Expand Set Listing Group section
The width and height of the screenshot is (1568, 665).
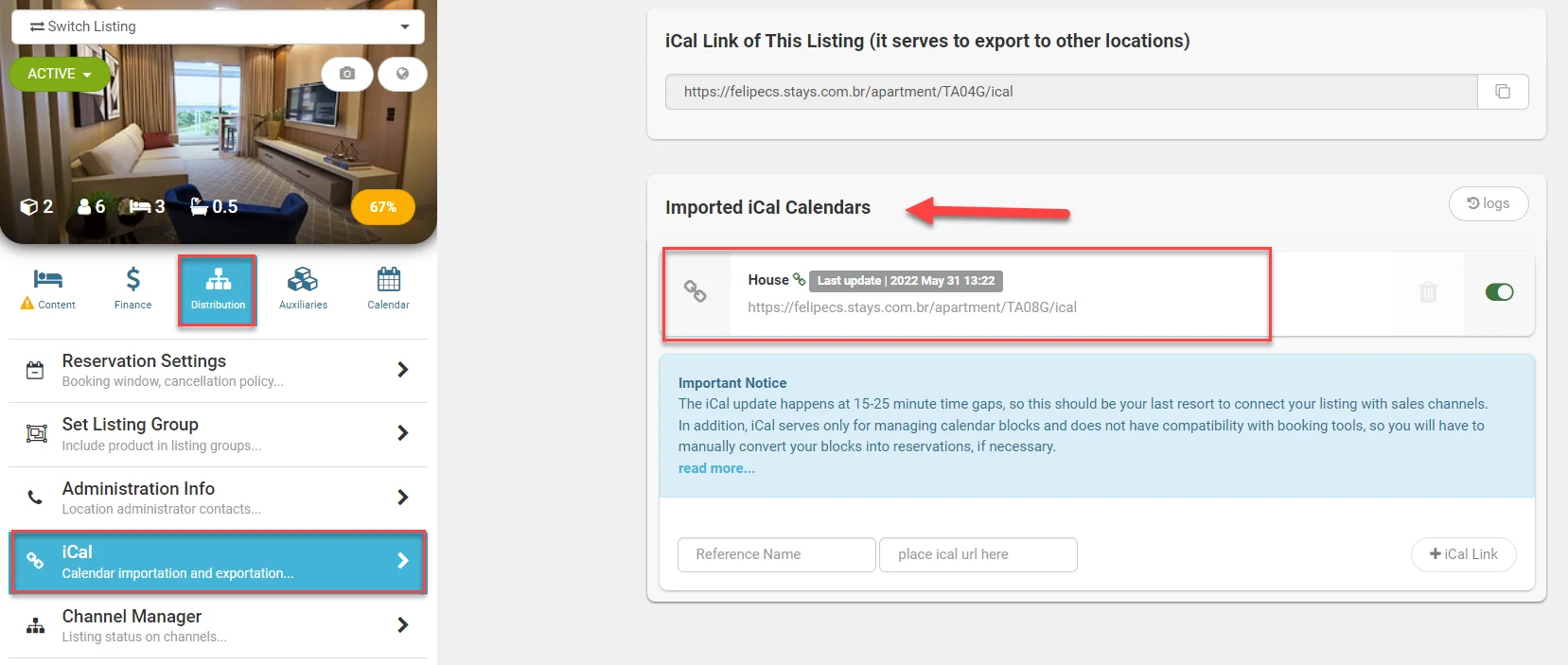click(x=218, y=433)
